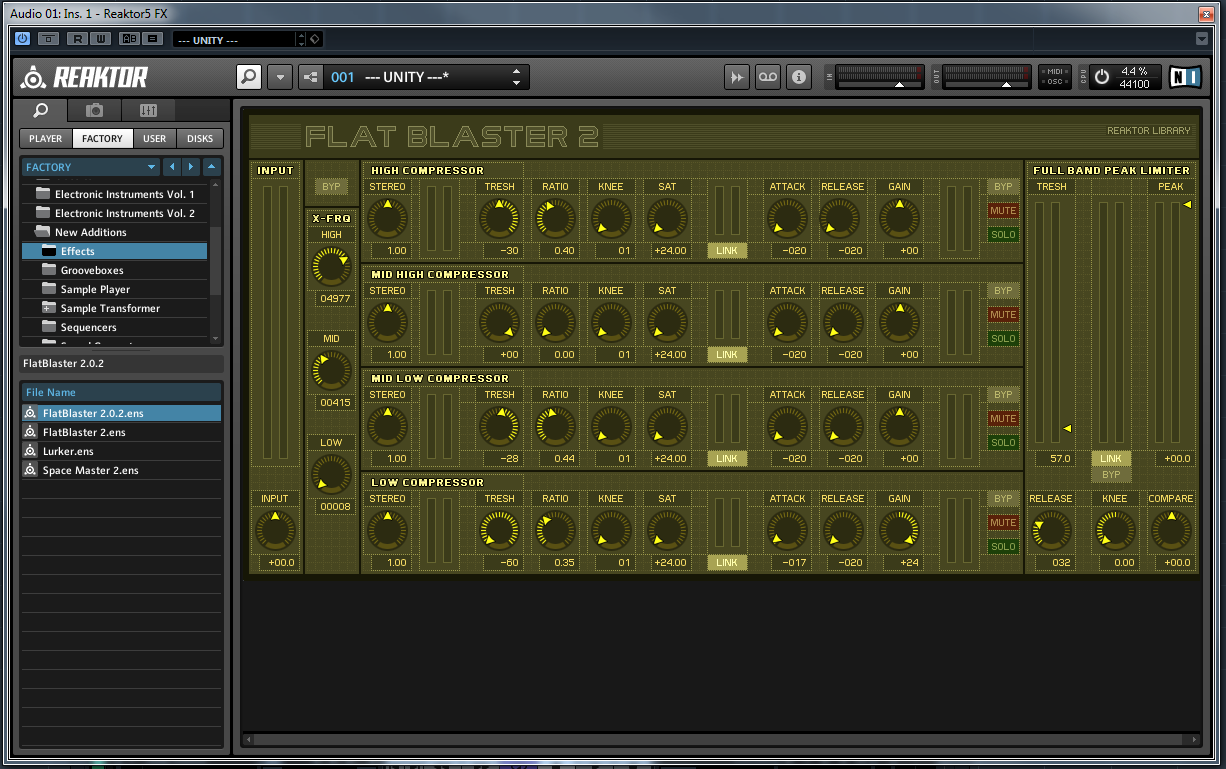Open the Sample Player folder
This screenshot has height=769, width=1226.
(115, 289)
